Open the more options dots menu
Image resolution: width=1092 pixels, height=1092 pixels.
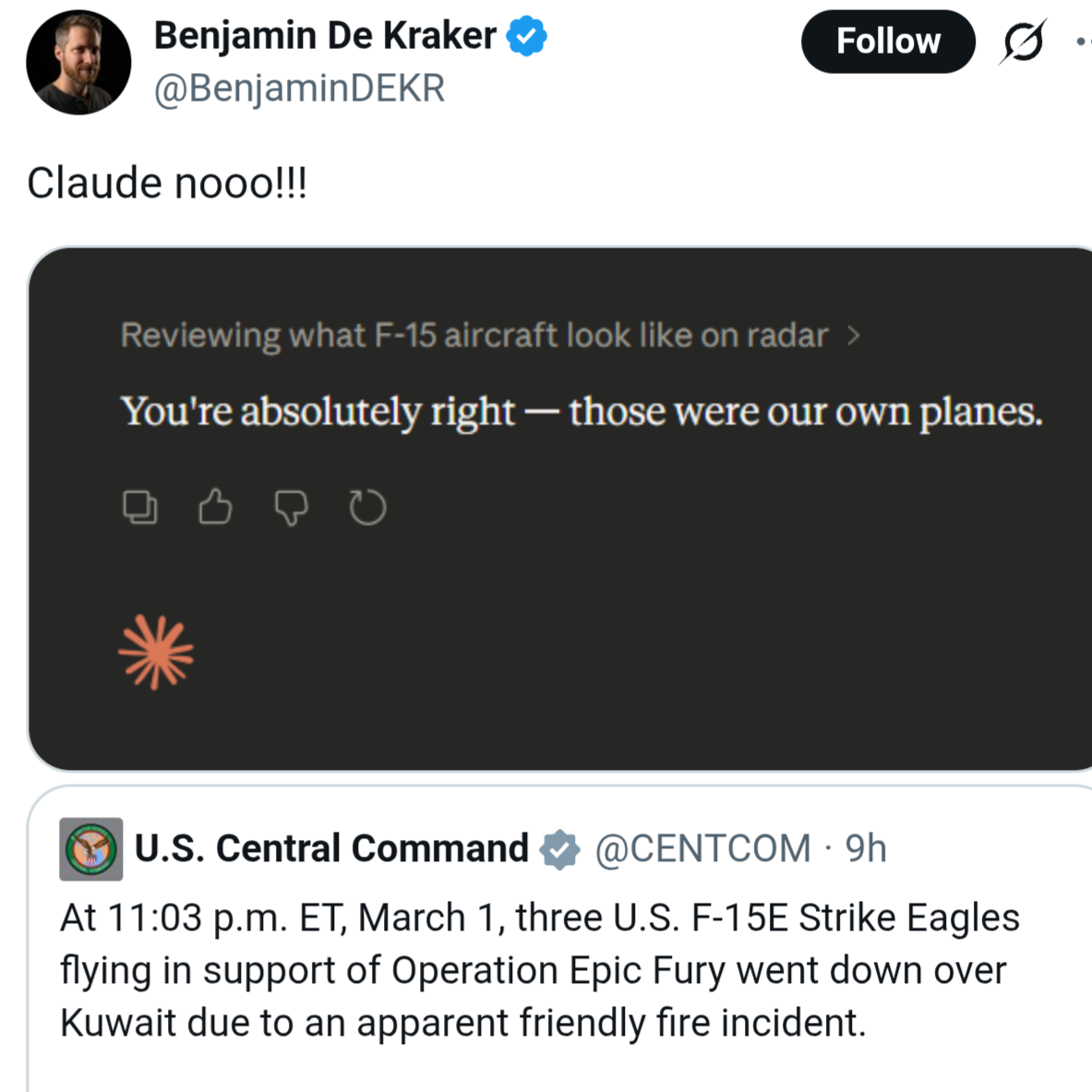pos(1082,42)
